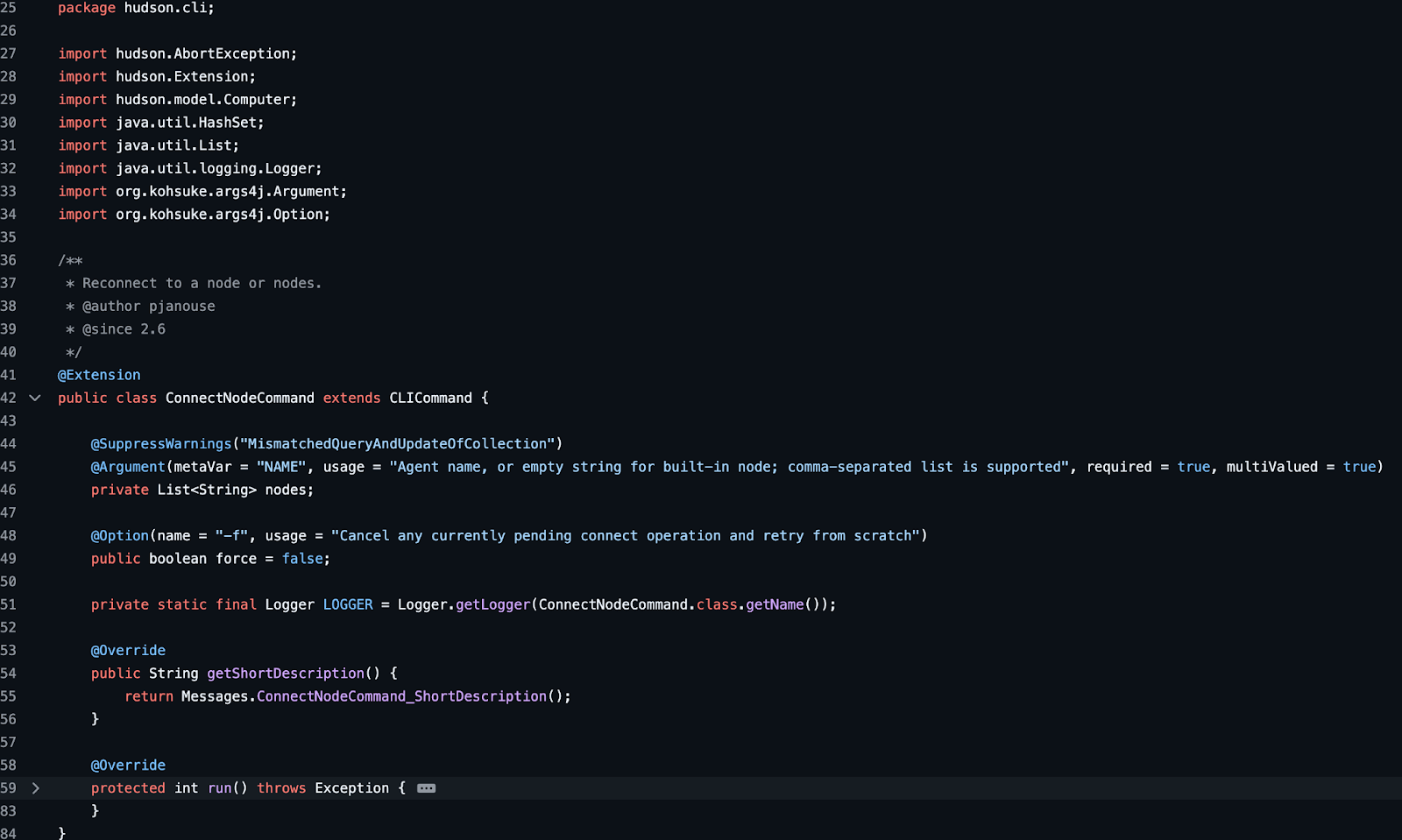Select line number 51 in the gutter
Viewport: 1402px width, 840px height.
[x=9, y=604]
